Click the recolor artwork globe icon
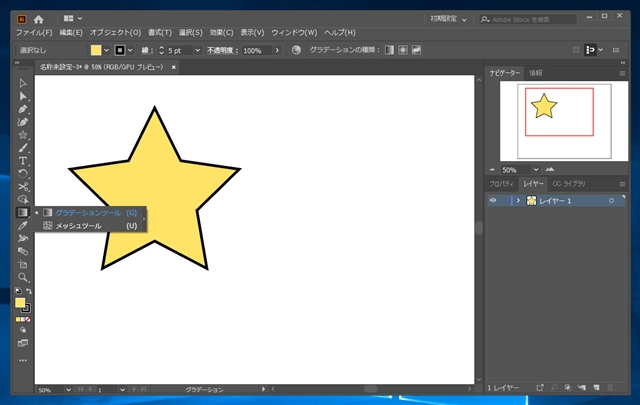This screenshot has height=405, width=640. 296,50
